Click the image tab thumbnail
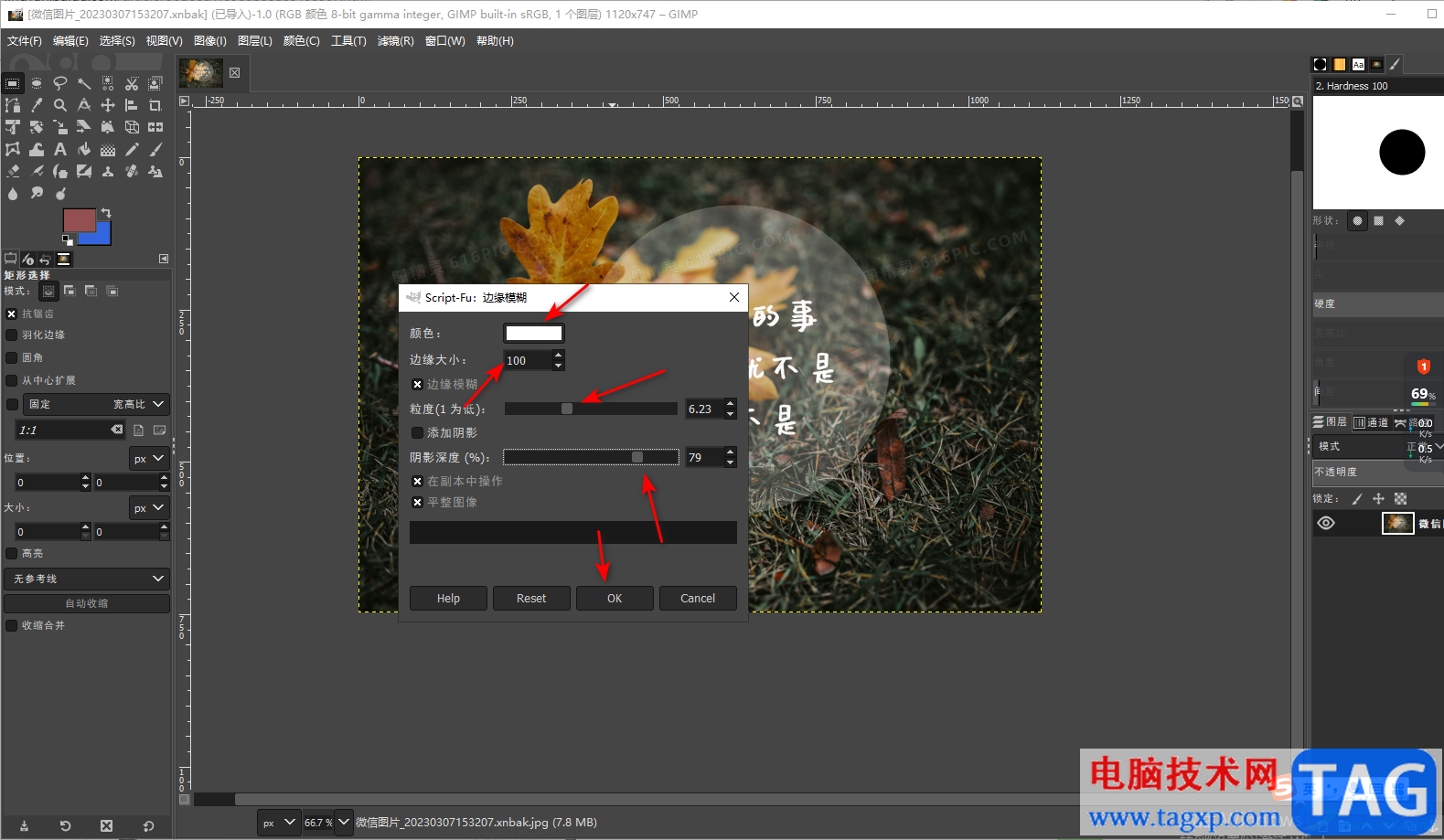The height and width of the screenshot is (840, 1444). (x=201, y=73)
